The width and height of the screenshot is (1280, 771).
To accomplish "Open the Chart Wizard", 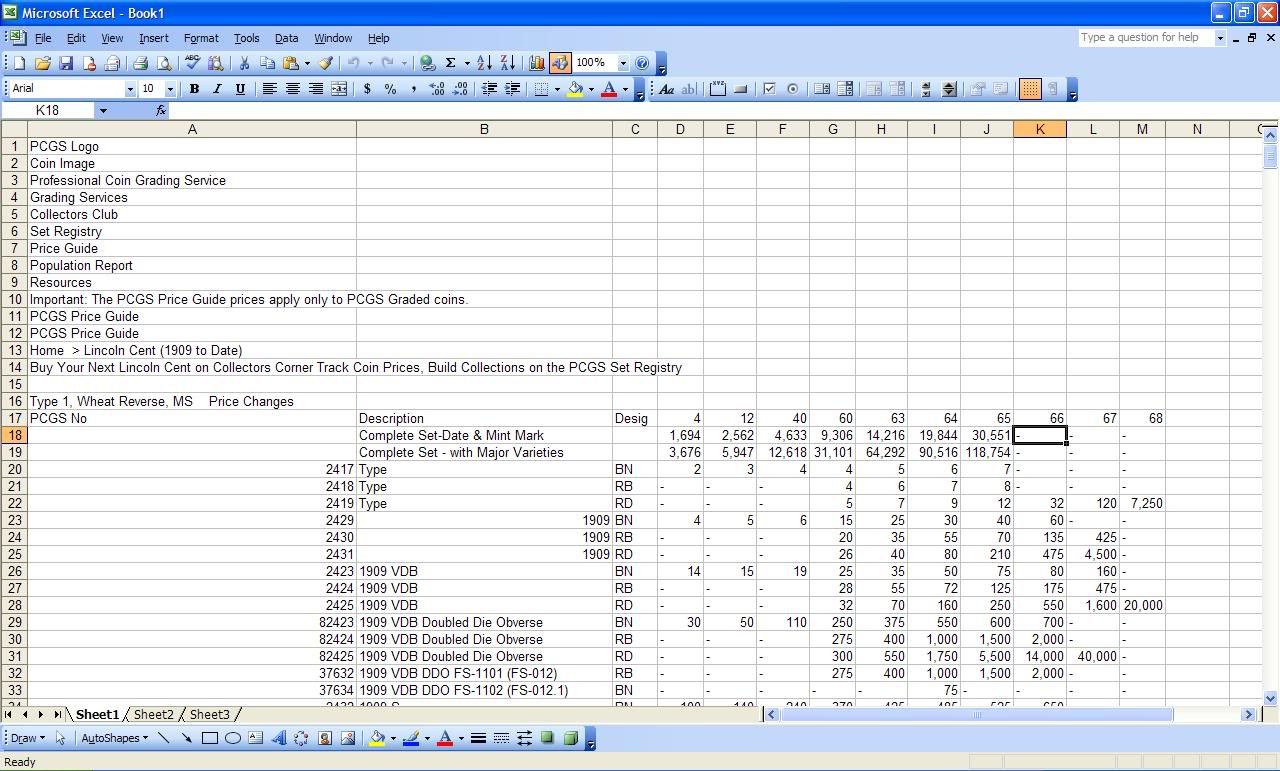I will [537, 63].
